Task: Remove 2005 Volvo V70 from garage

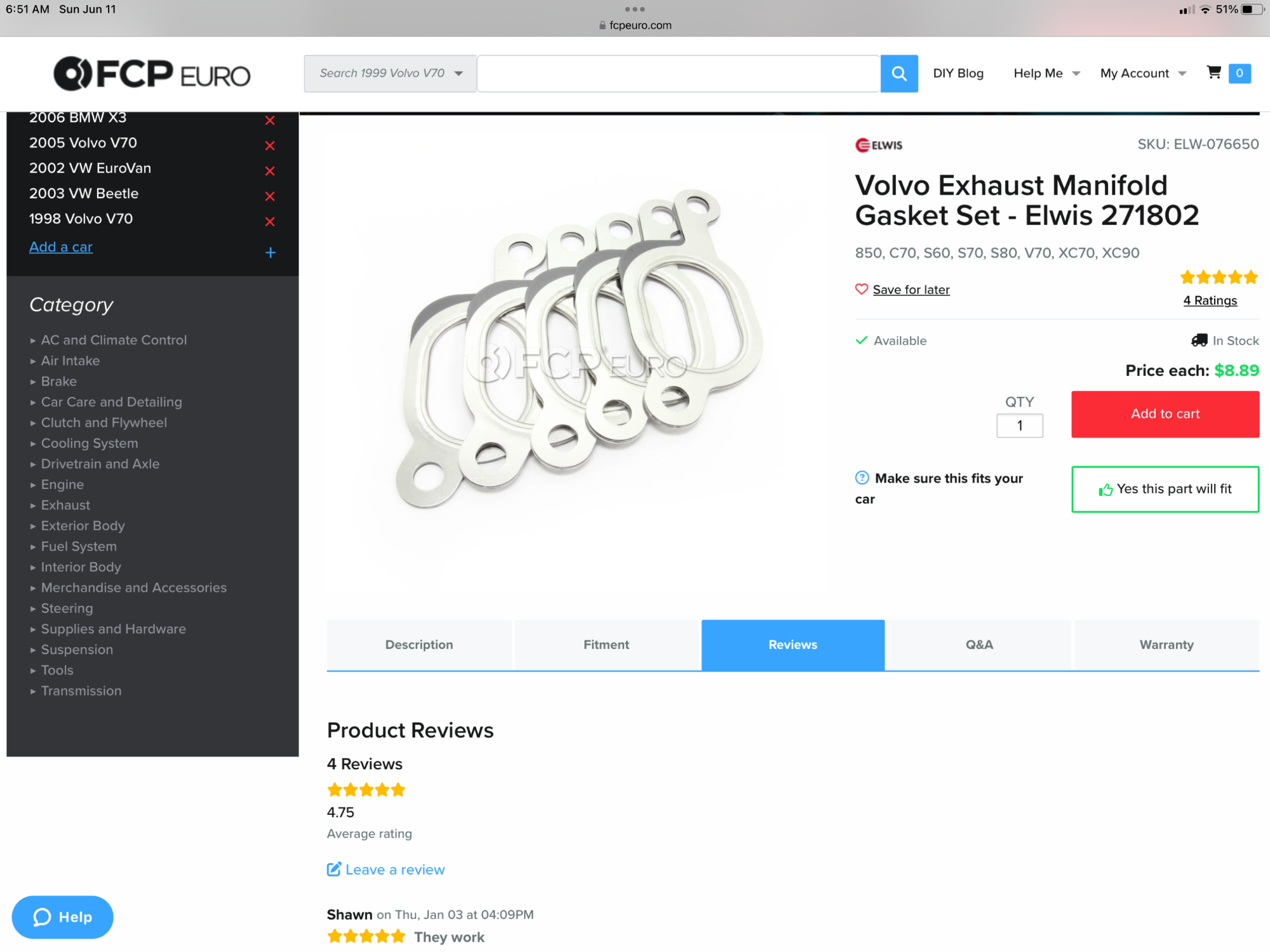Action: (270, 145)
